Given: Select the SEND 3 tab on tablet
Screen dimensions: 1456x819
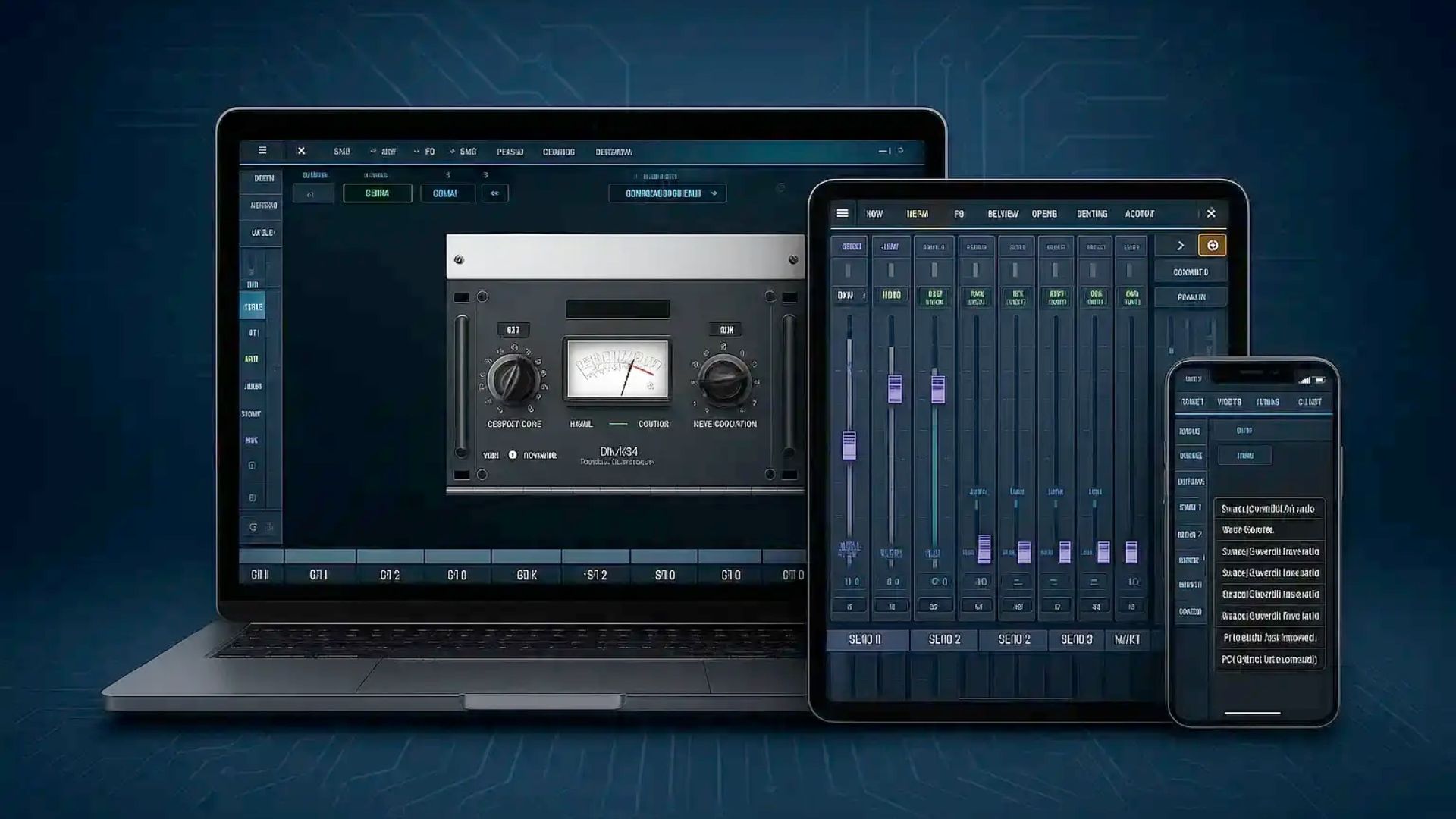Looking at the screenshot, I should 1076,639.
